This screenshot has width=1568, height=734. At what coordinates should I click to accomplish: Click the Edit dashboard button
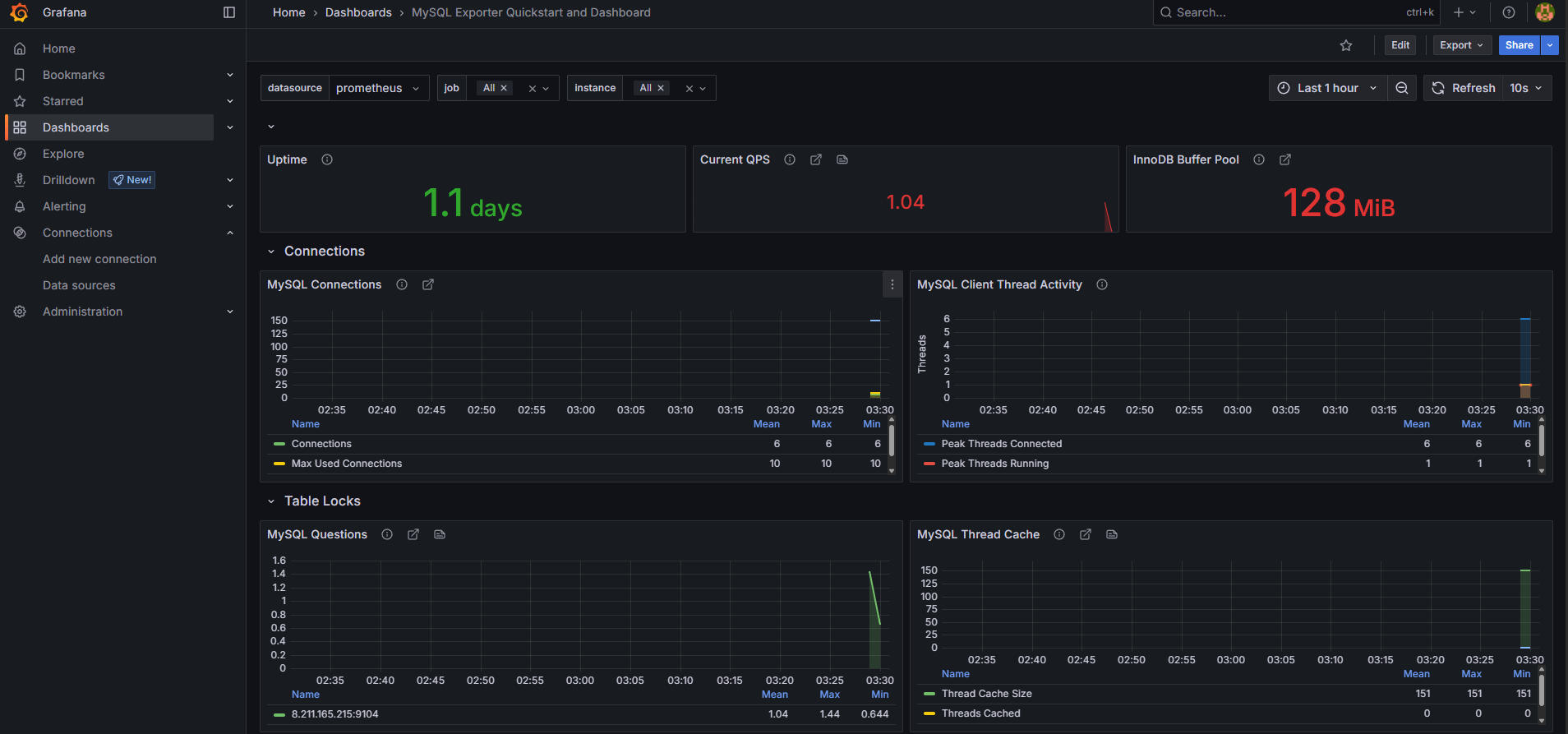coord(1400,45)
